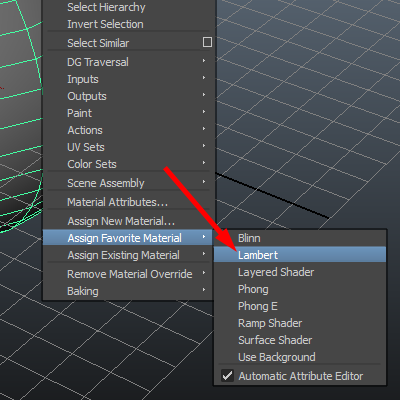Expand the Baking submenu arrow
The image size is (400, 400).
204,290
